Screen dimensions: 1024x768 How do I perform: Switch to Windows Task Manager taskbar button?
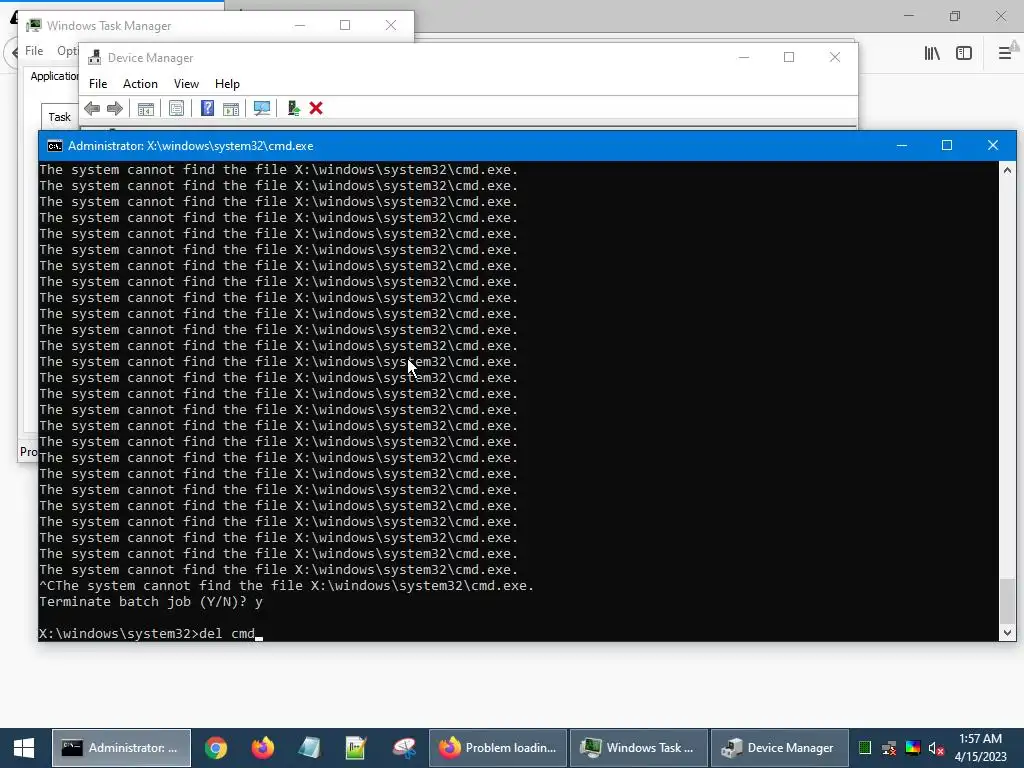[x=639, y=748]
